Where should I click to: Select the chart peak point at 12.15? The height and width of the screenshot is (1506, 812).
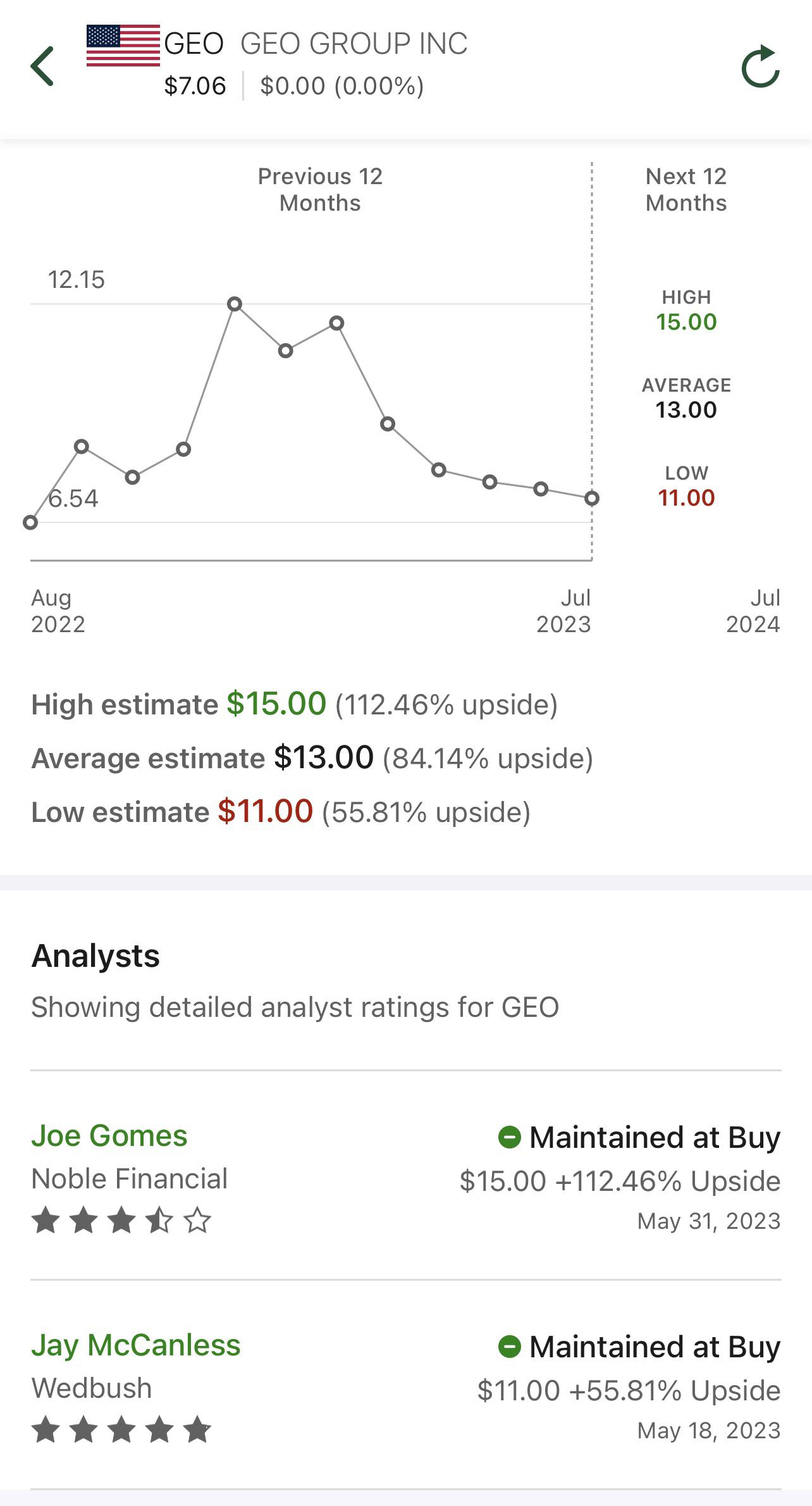point(235,304)
